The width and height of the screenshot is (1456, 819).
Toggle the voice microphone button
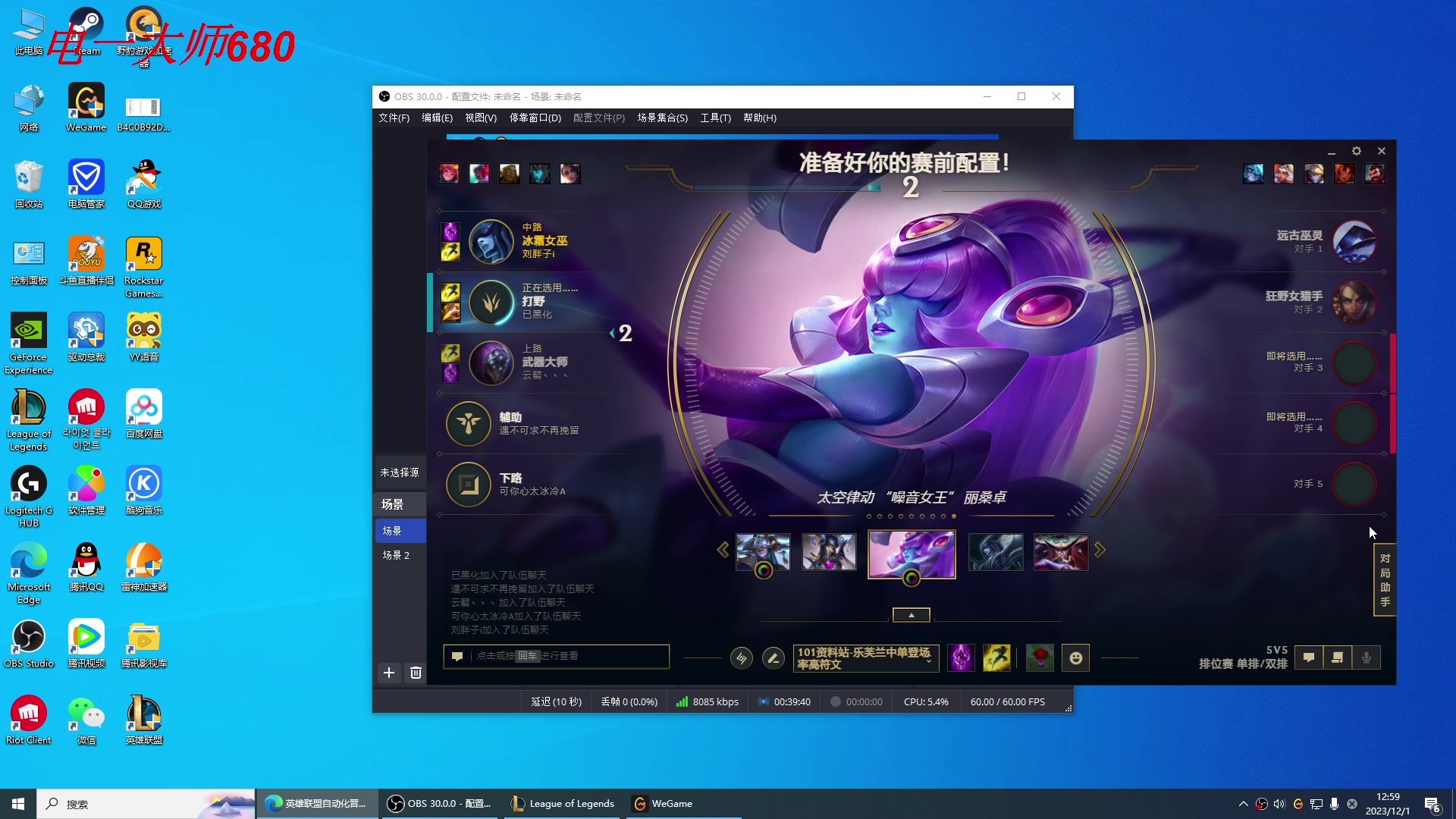1367,657
